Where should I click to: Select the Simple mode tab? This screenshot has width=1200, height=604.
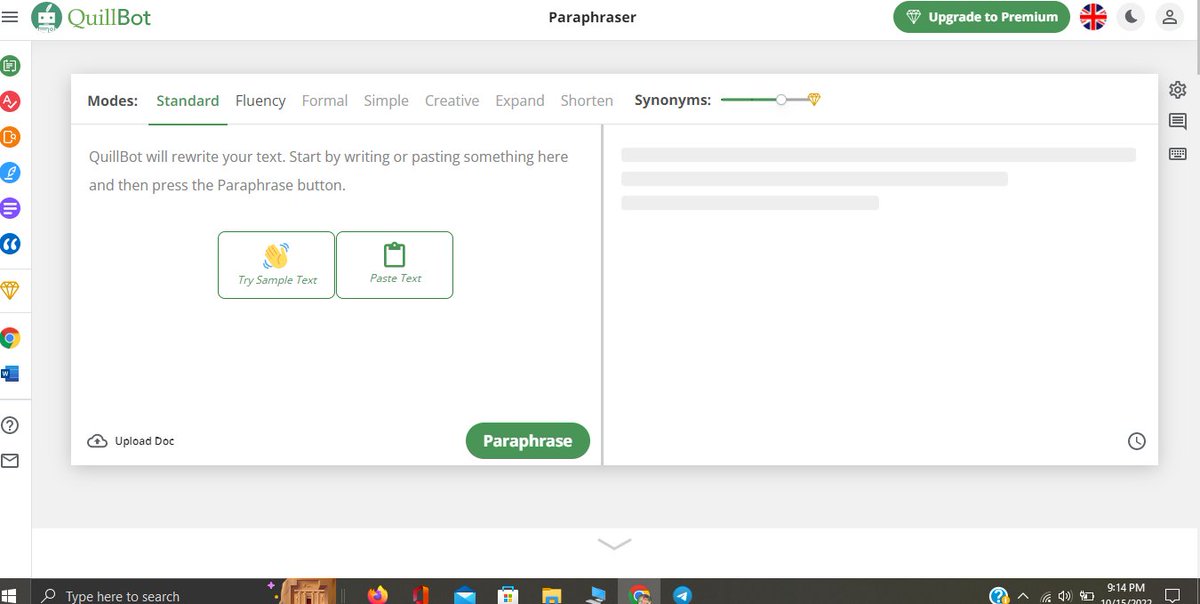(x=386, y=101)
